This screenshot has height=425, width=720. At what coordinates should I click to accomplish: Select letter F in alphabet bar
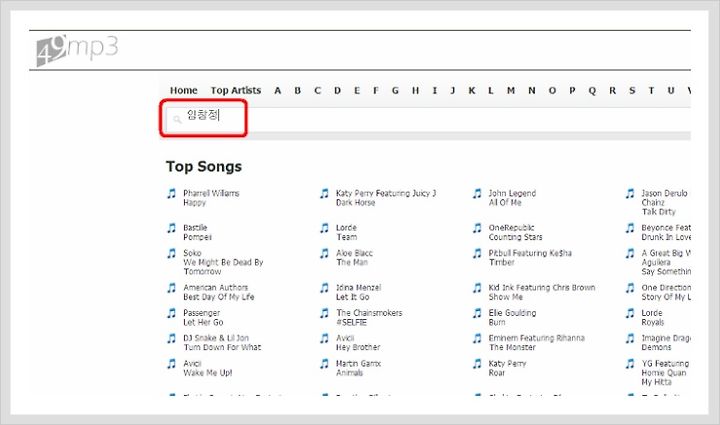click(x=376, y=90)
